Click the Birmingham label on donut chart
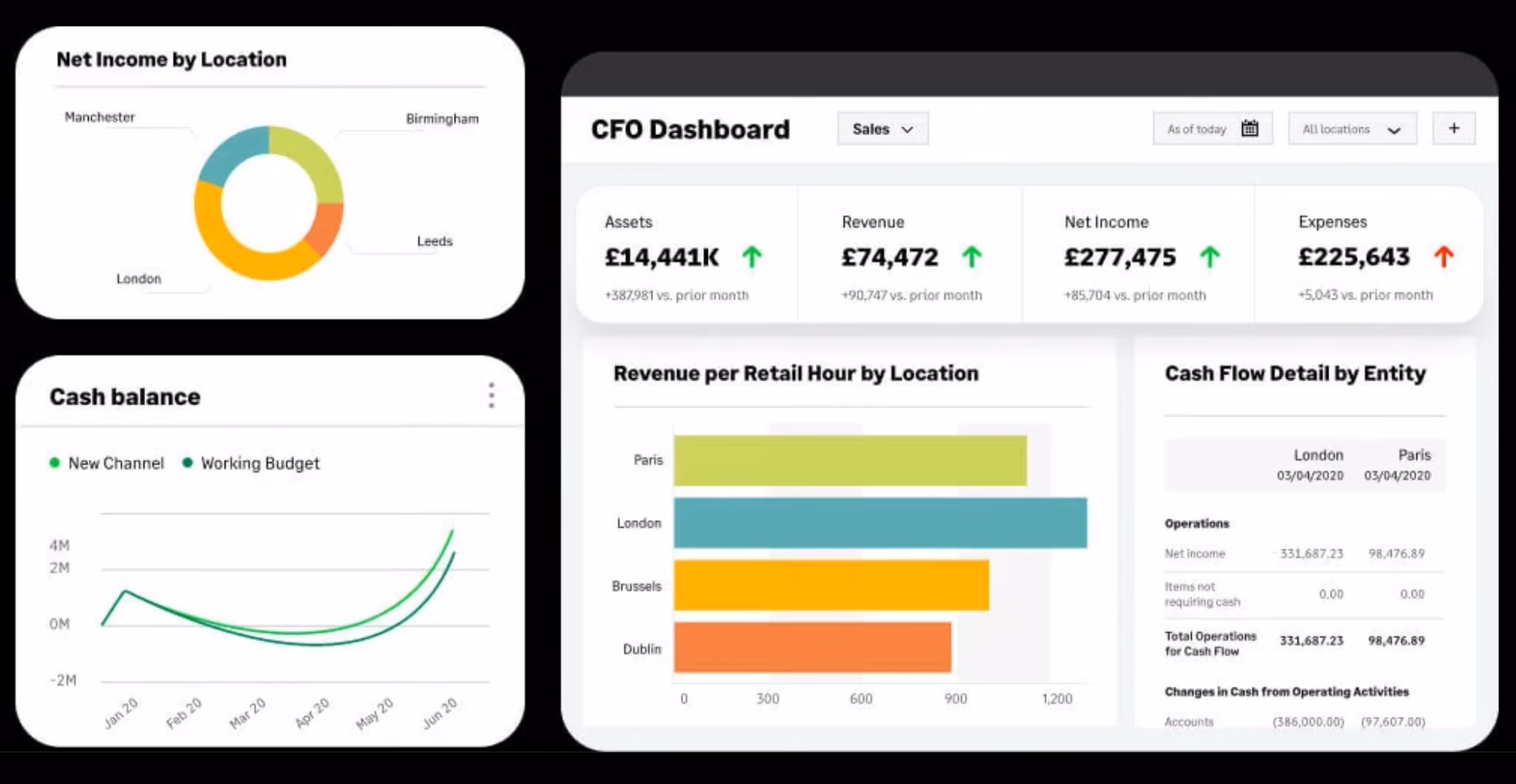This screenshot has height=784, width=1516. coord(442,119)
